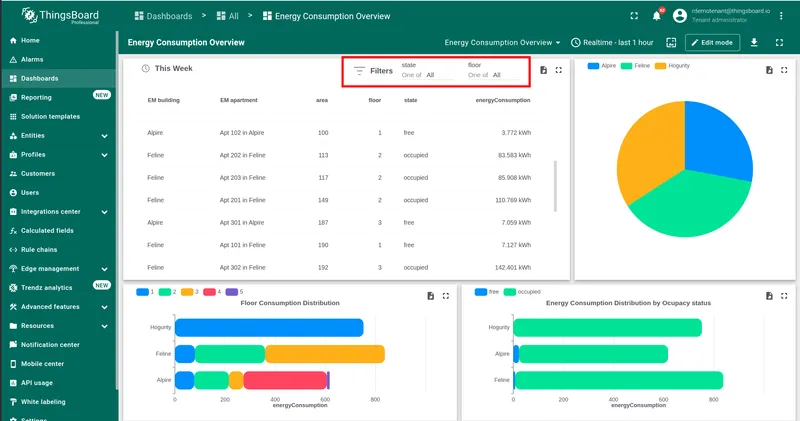Sort by EM building column
Screen dimensions: 800x421
(163, 100)
